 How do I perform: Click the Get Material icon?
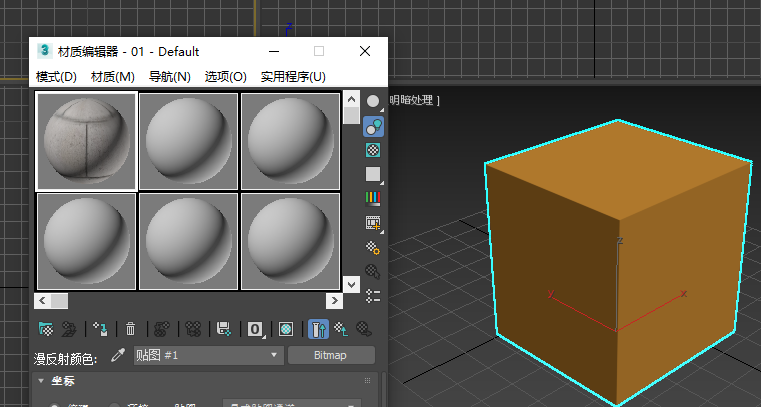click(45, 328)
